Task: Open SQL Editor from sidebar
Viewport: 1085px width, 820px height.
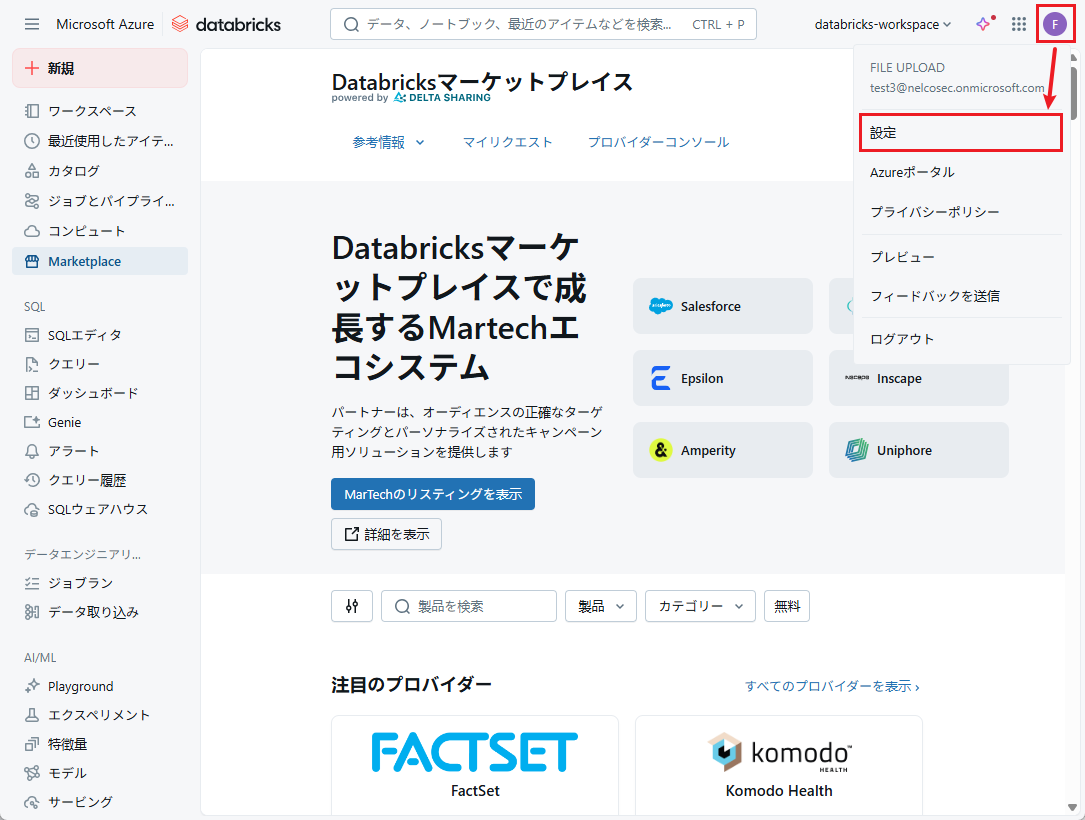Action: pos(84,335)
